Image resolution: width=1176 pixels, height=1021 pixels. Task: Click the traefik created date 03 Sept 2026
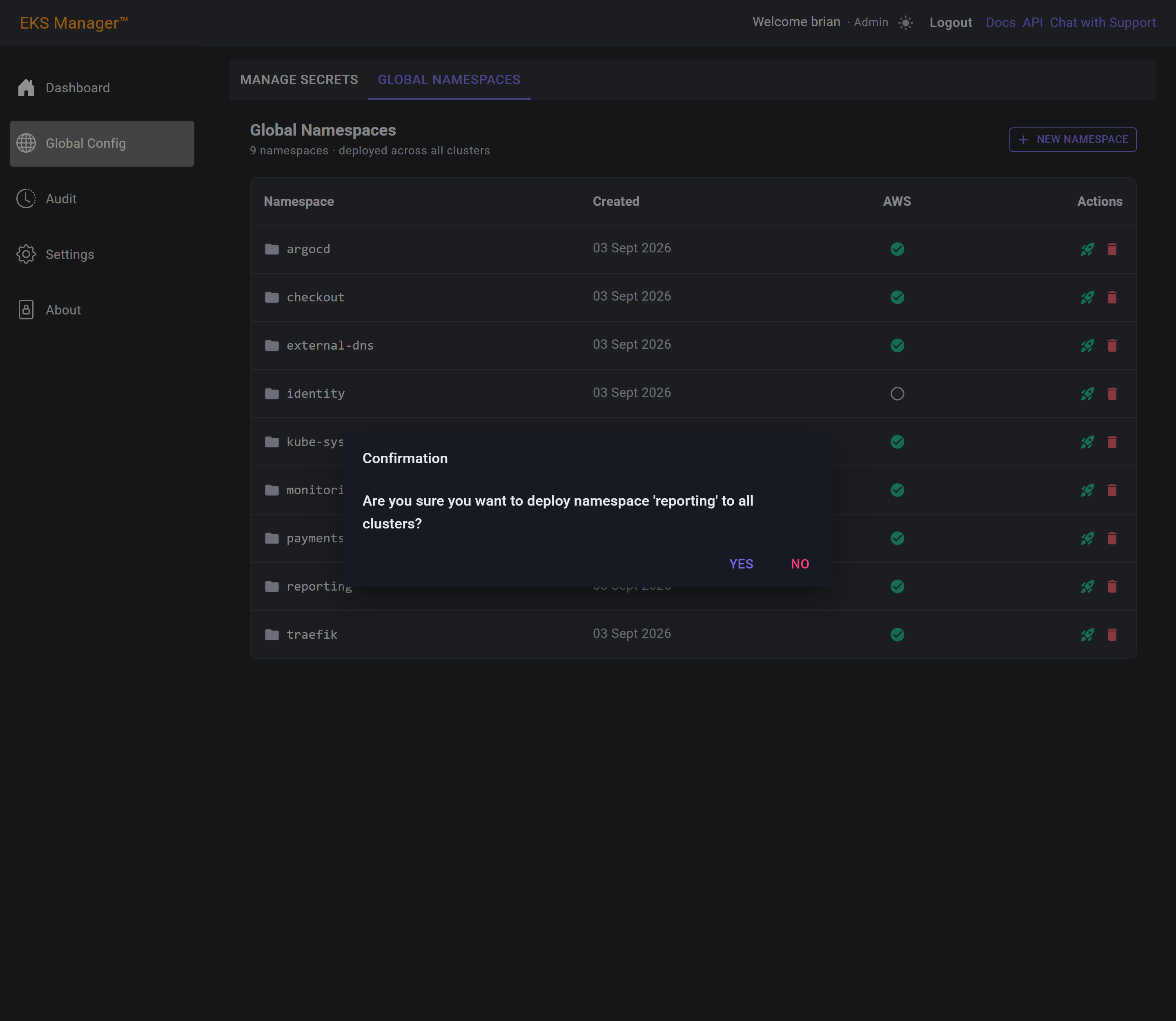point(631,633)
